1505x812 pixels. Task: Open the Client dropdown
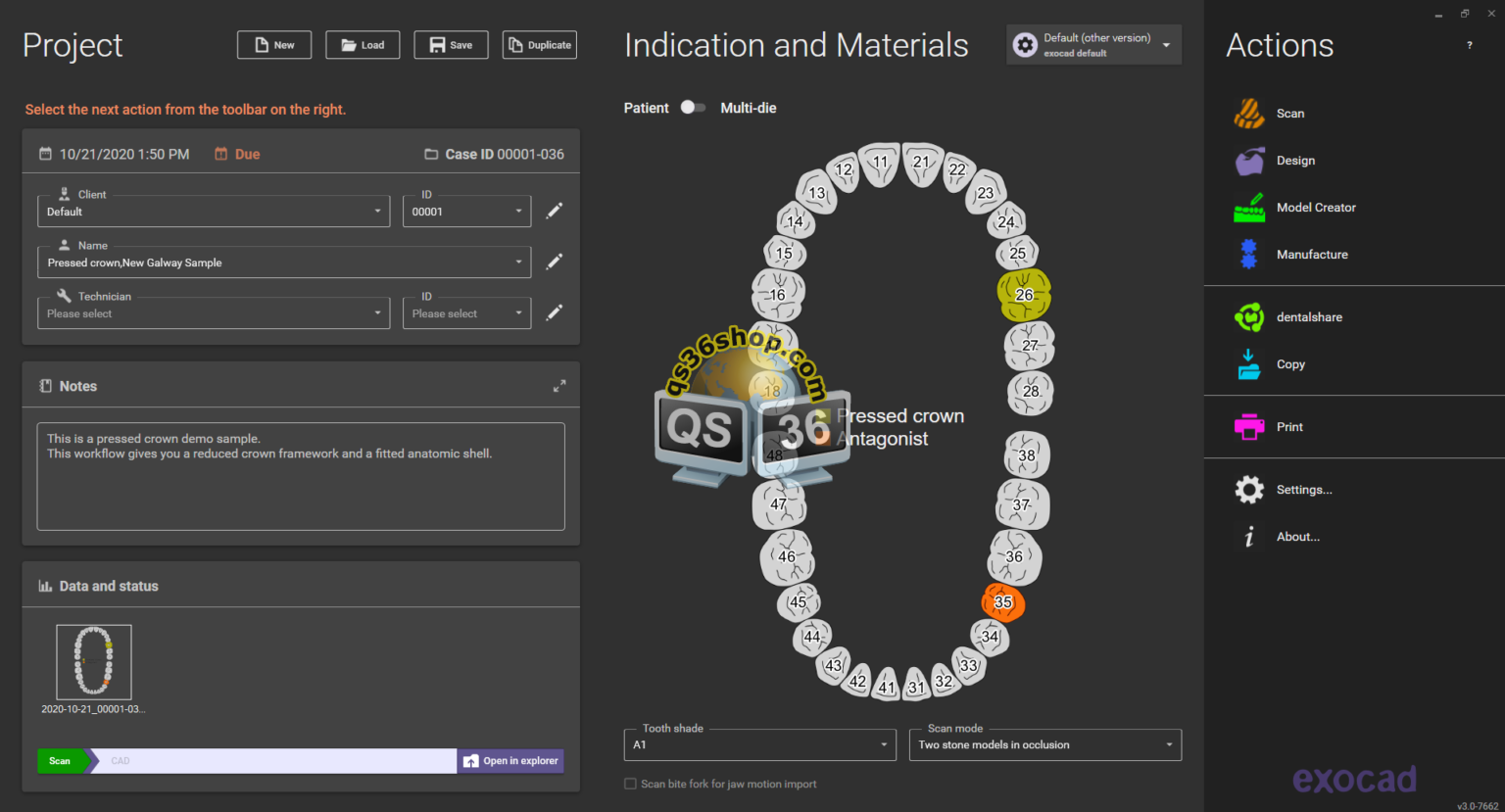(377, 211)
